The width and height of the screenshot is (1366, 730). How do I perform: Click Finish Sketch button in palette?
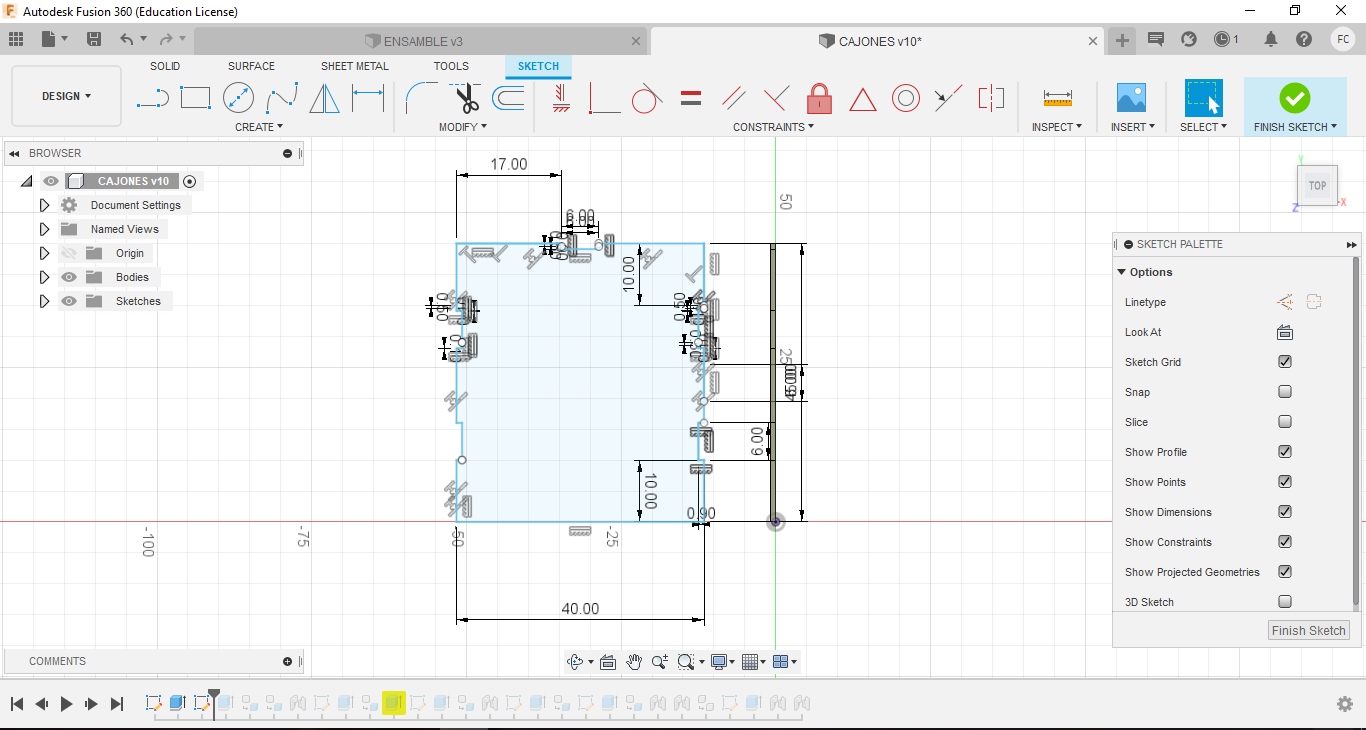pos(1308,630)
